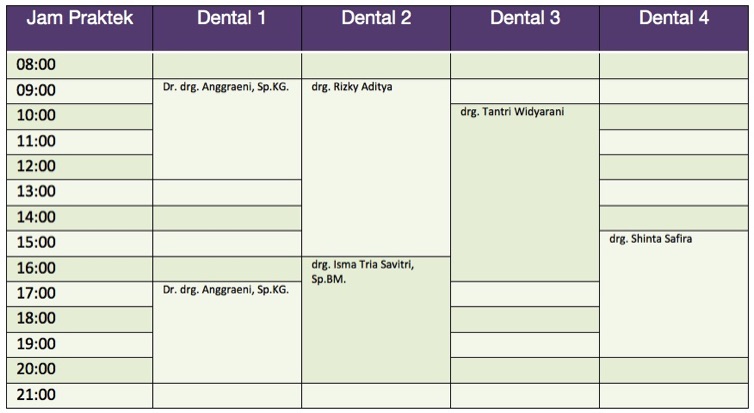This screenshot has height=413, width=754.
Task: Click the empty Dental 4 cell at 08:00
Action: (675, 65)
